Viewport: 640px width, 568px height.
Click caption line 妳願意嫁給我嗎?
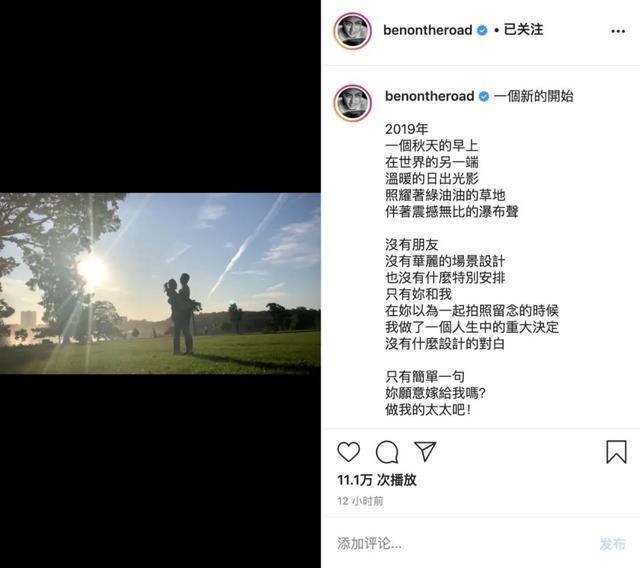(436, 393)
